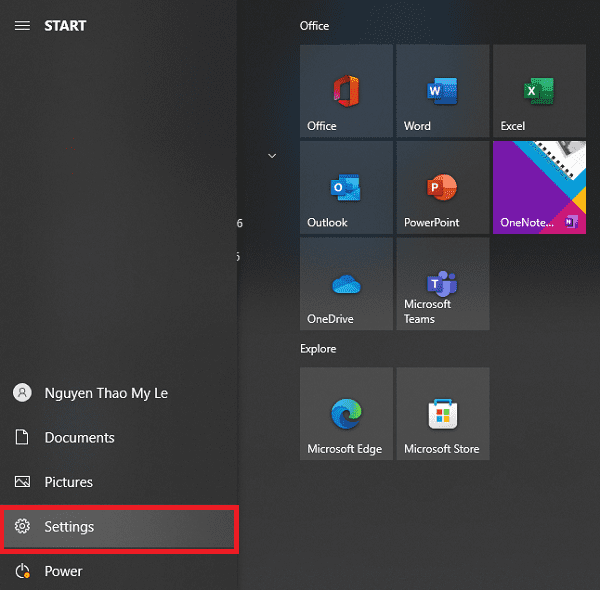This screenshot has height=590, width=600.
Task: Open the Office app tile
Action: click(x=346, y=91)
